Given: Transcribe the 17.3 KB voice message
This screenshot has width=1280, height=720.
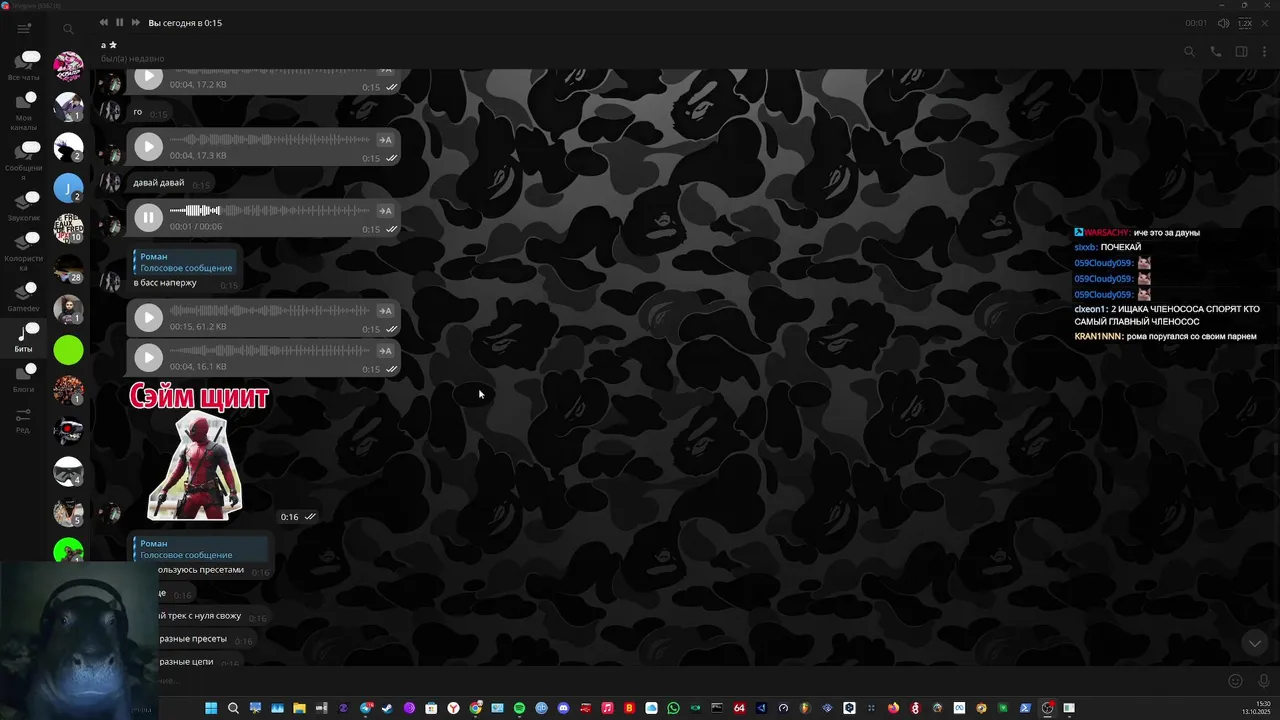Looking at the screenshot, I should (385, 140).
